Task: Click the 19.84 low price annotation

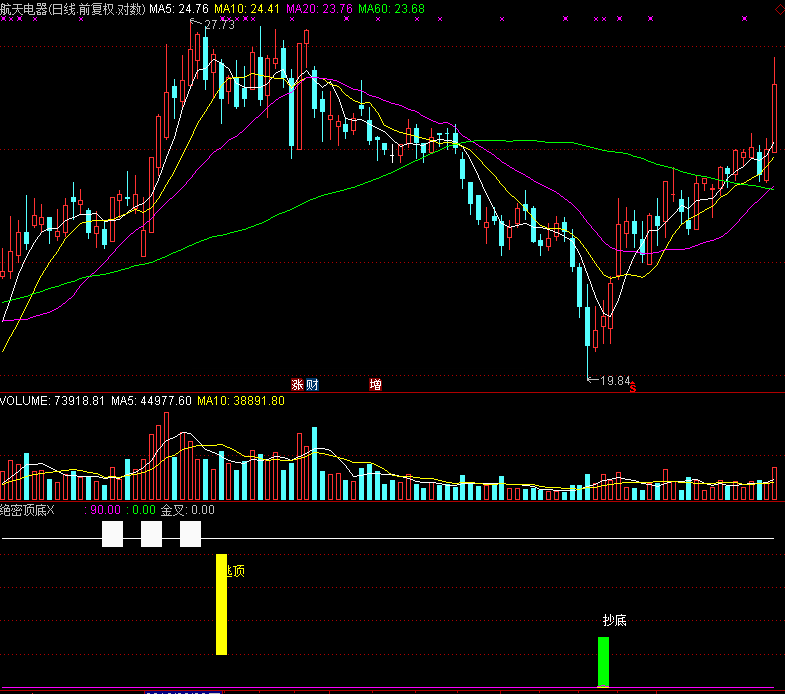Action: 615,380
